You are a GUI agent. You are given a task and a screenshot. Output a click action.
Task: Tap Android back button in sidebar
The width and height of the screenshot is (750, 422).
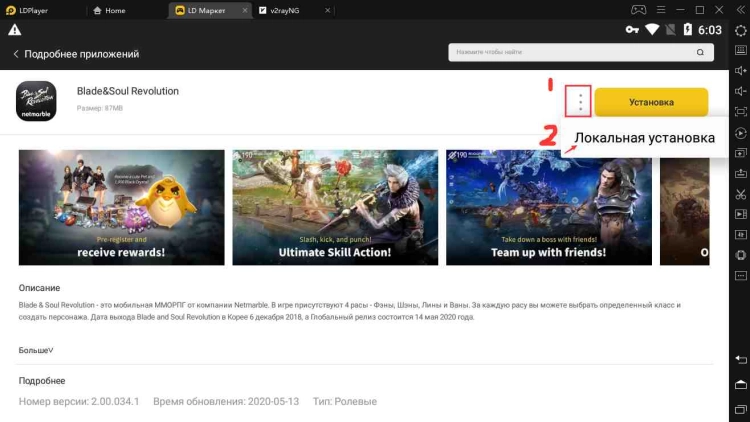pos(740,360)
